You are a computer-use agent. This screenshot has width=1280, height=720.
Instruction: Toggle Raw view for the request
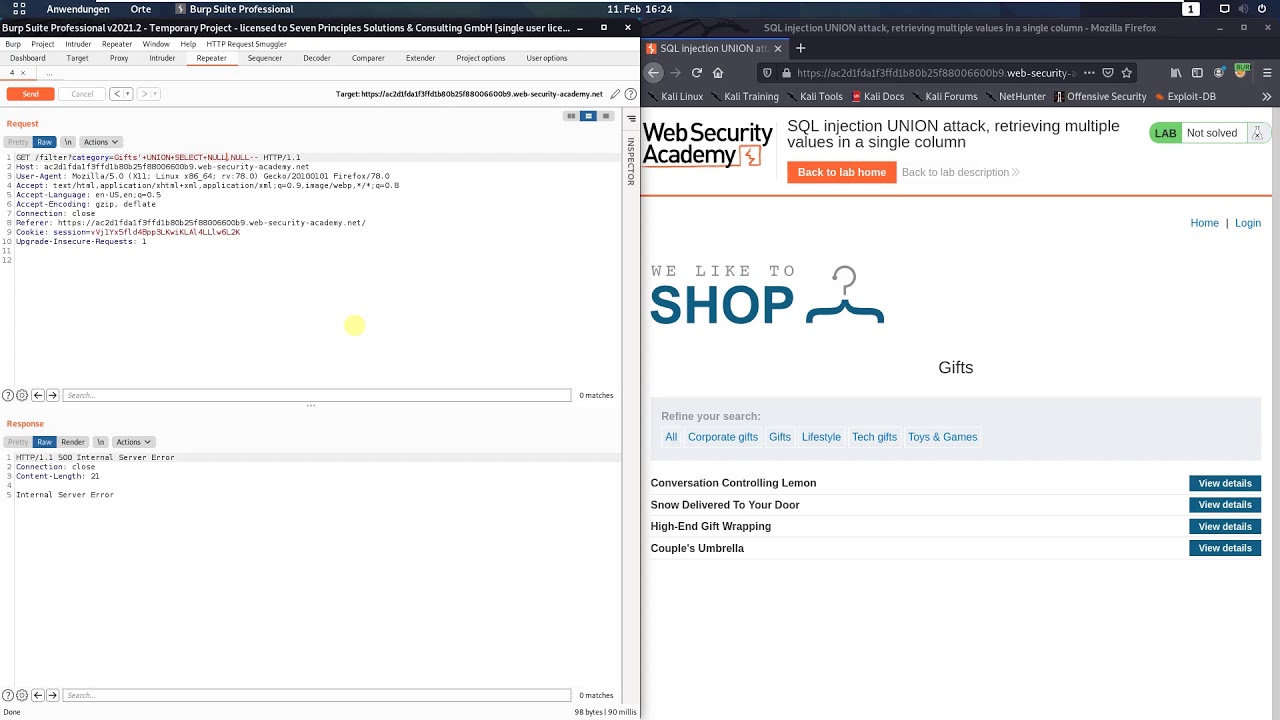(44, 142)
